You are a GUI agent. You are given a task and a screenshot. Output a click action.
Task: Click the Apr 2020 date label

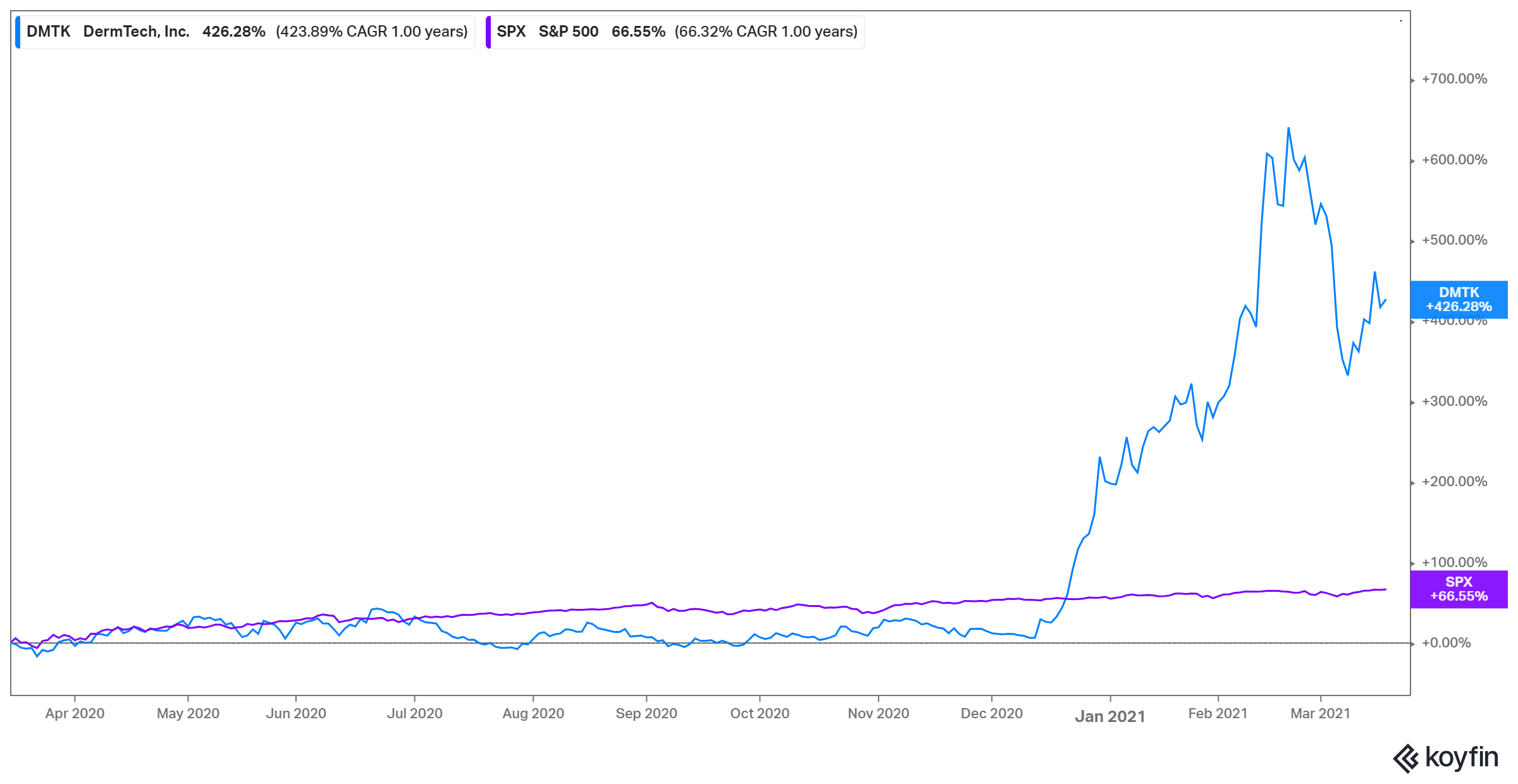75,713
